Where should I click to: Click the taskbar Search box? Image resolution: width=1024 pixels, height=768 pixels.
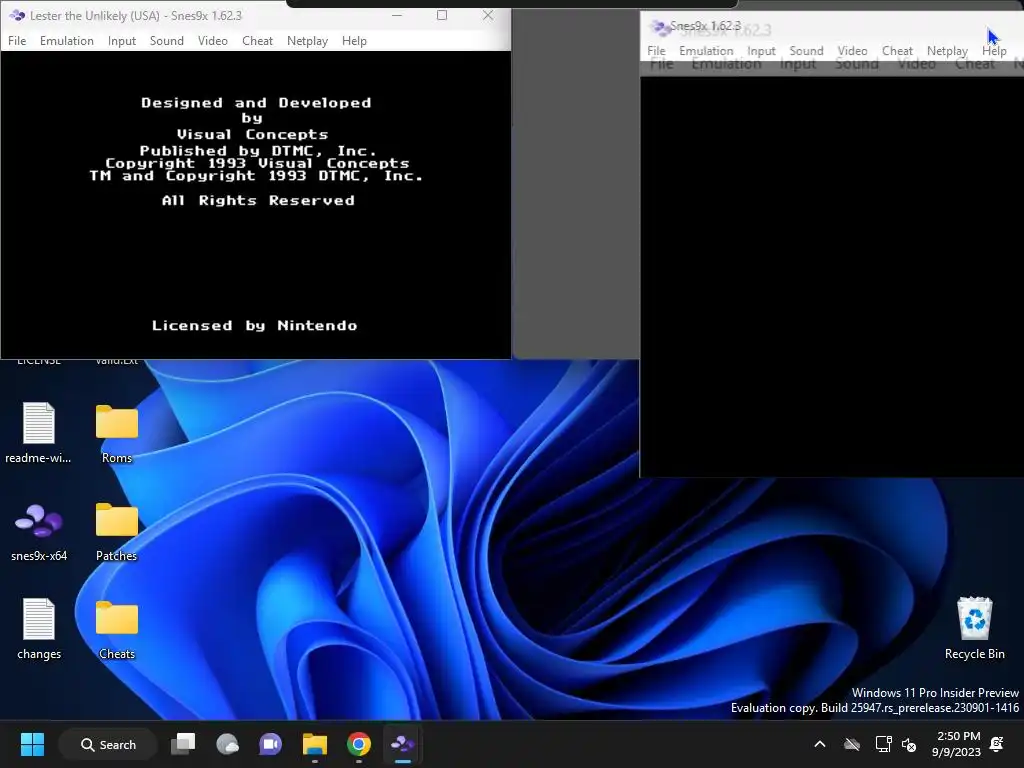(108, 744)
